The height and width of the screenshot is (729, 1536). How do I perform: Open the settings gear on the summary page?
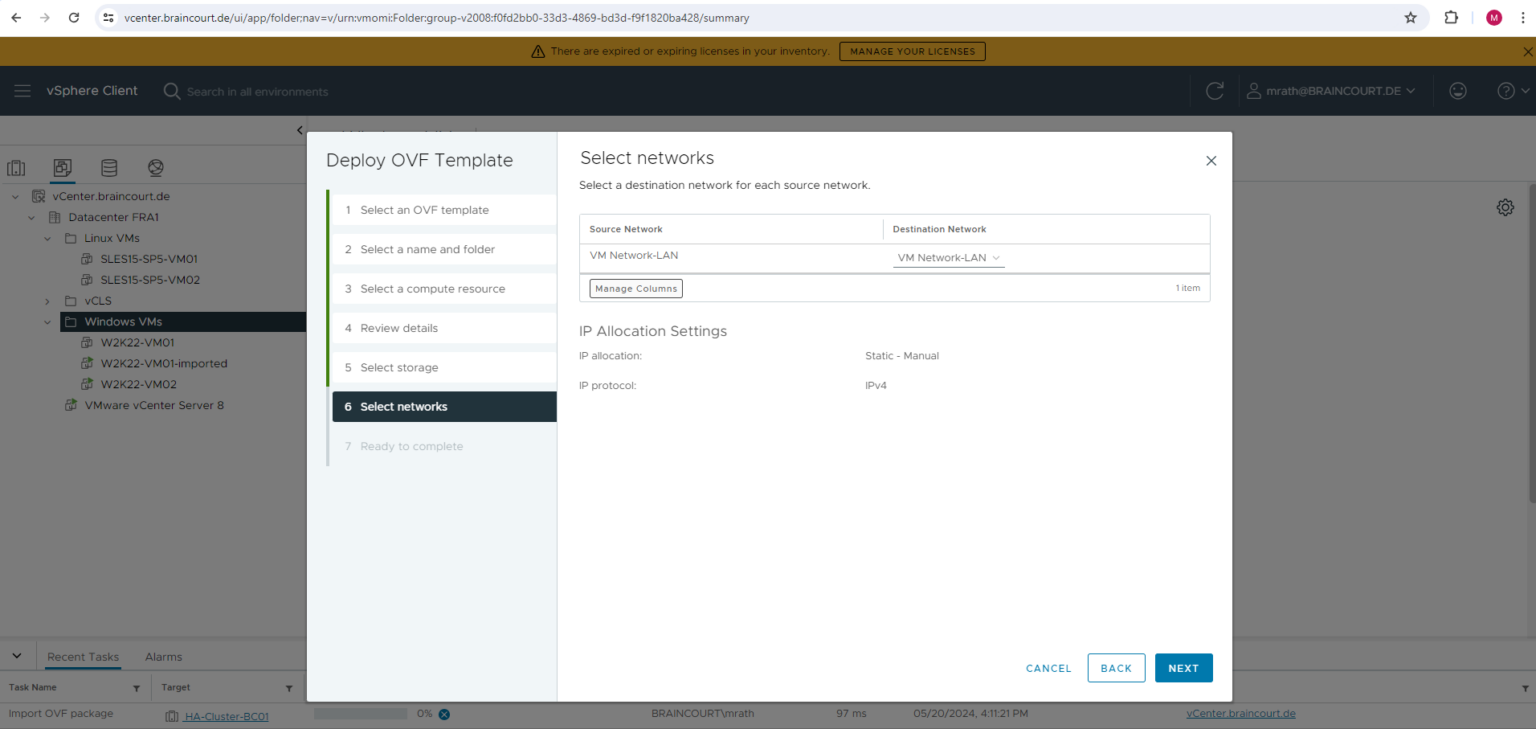(x=1505, y=207)
